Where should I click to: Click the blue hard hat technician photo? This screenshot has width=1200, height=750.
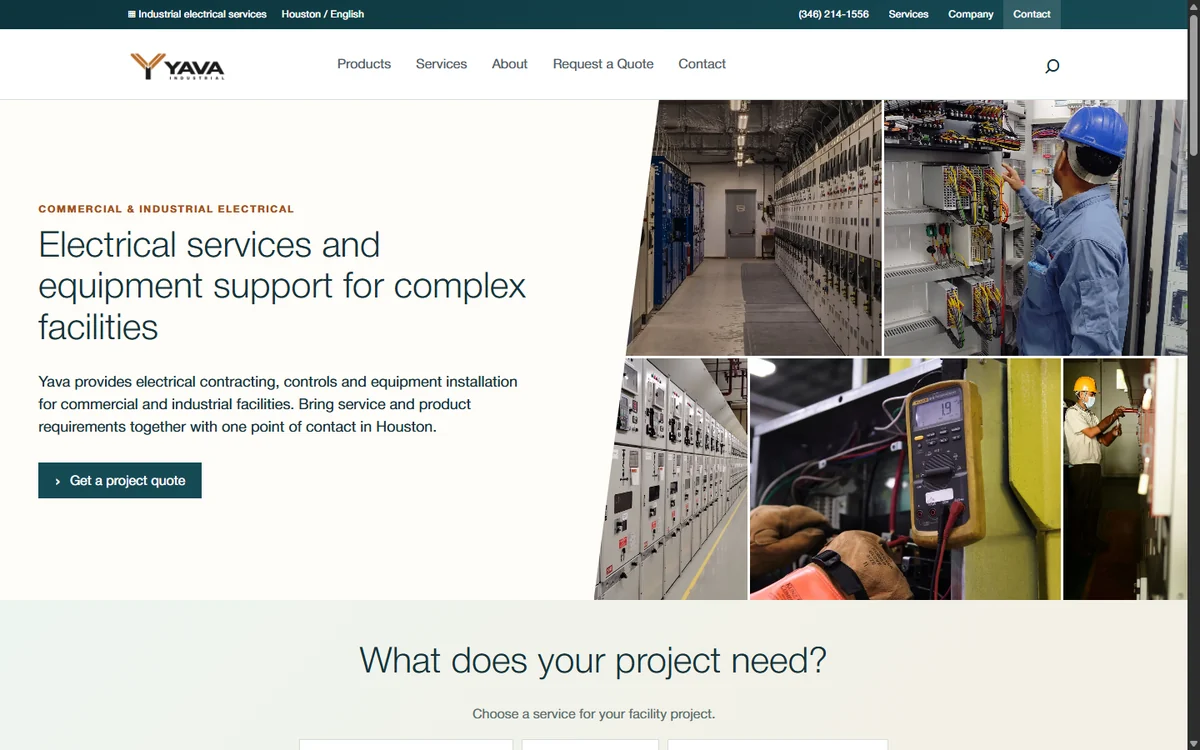(x=1036, y=227)
